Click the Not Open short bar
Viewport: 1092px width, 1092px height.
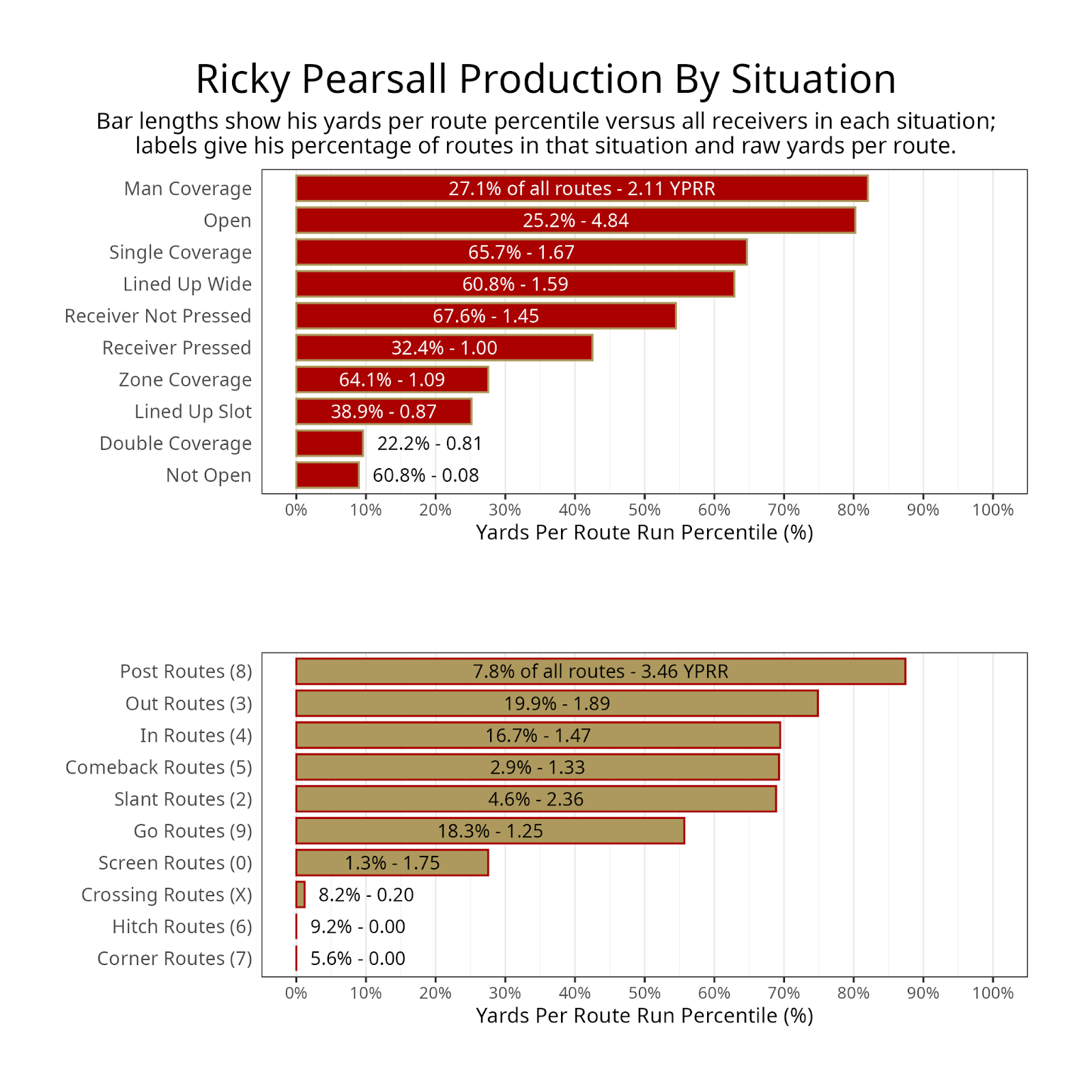click(328, 475)
